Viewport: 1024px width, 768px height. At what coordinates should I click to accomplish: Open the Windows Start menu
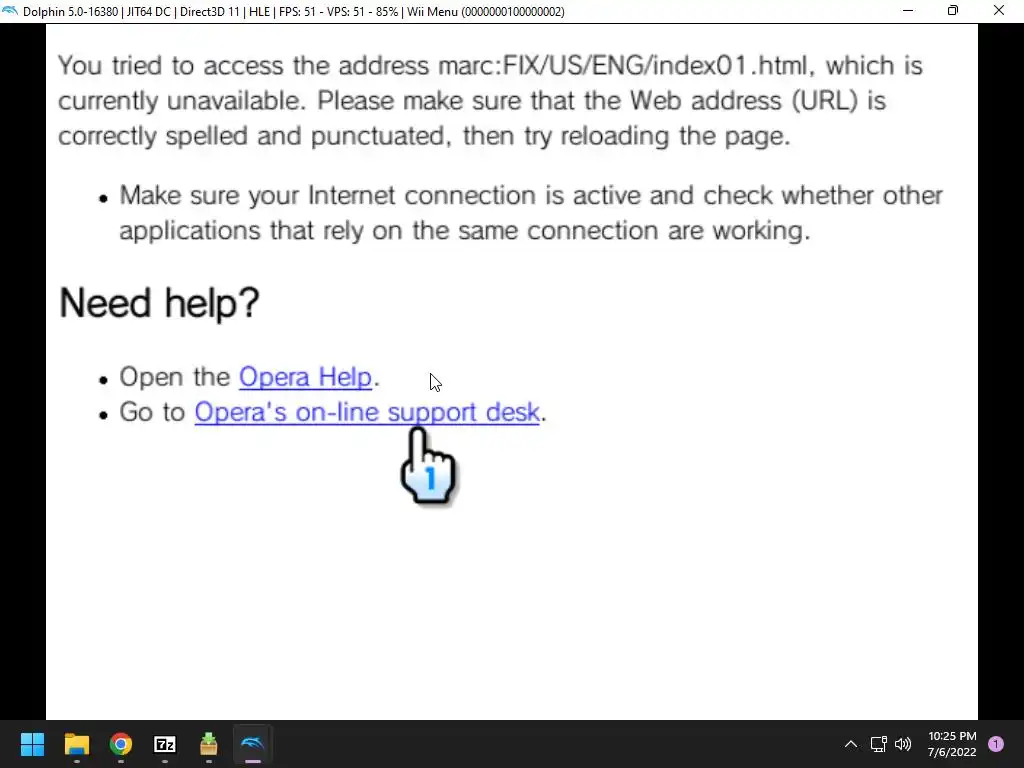coord(33,744)
